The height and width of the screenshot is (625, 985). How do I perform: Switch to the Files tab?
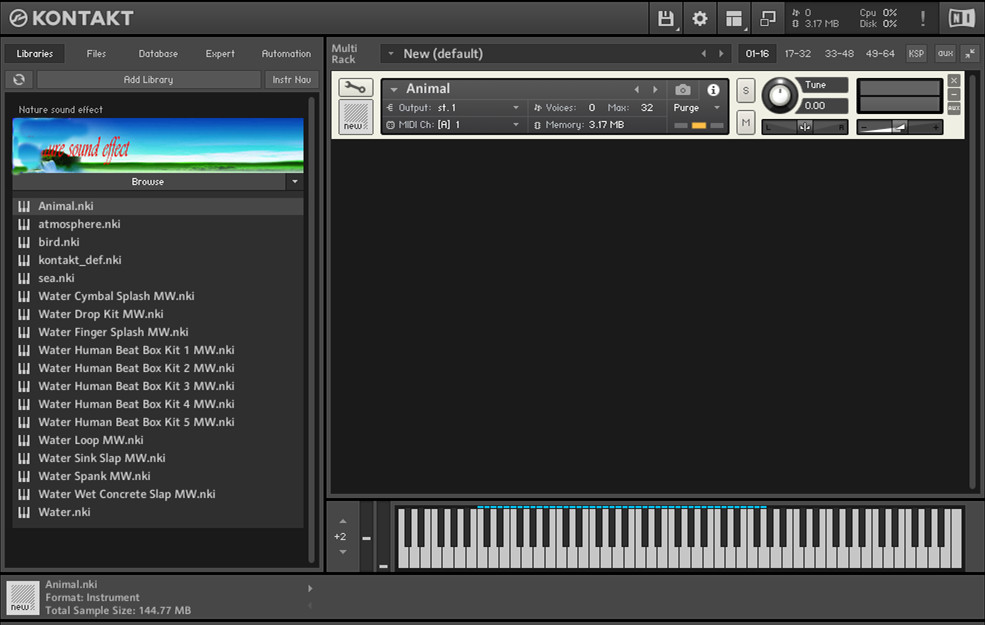pos(96,53)
